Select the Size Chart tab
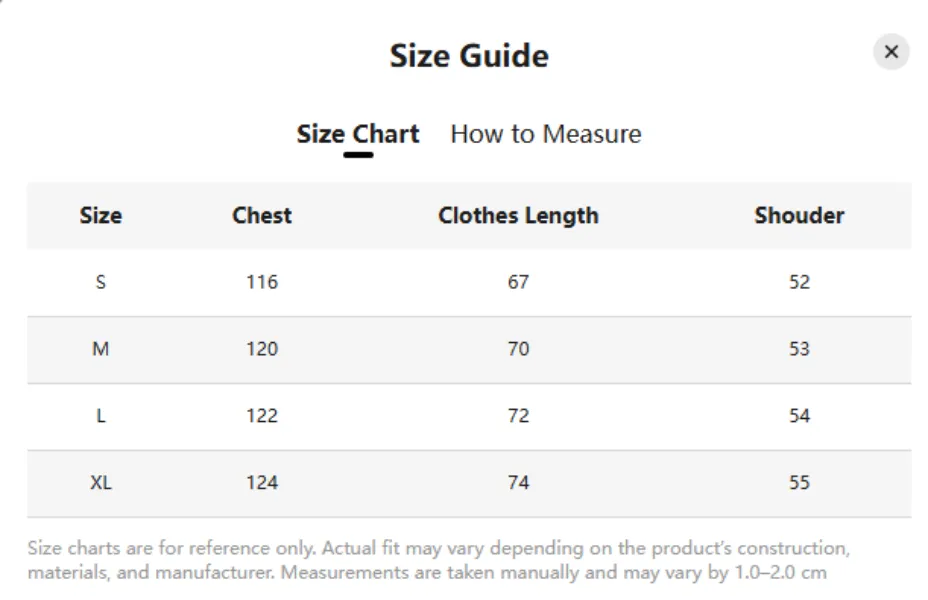 (358, 134)
